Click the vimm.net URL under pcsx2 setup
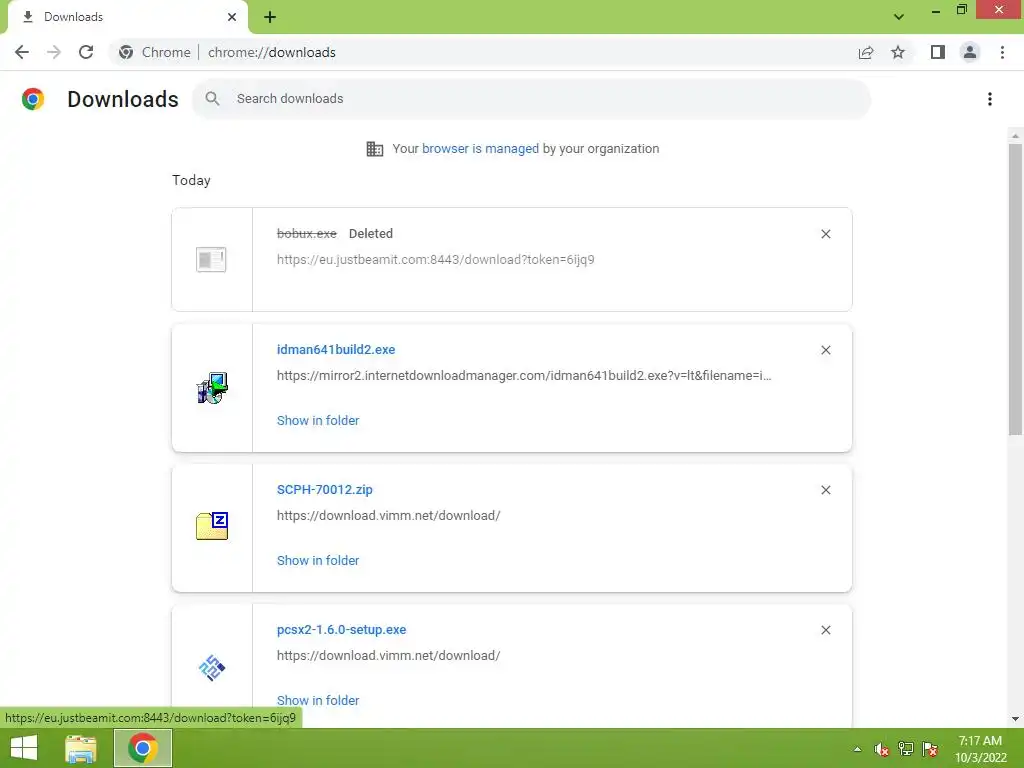Viewport: 1024px width, 768px height. tap(389, 655)
